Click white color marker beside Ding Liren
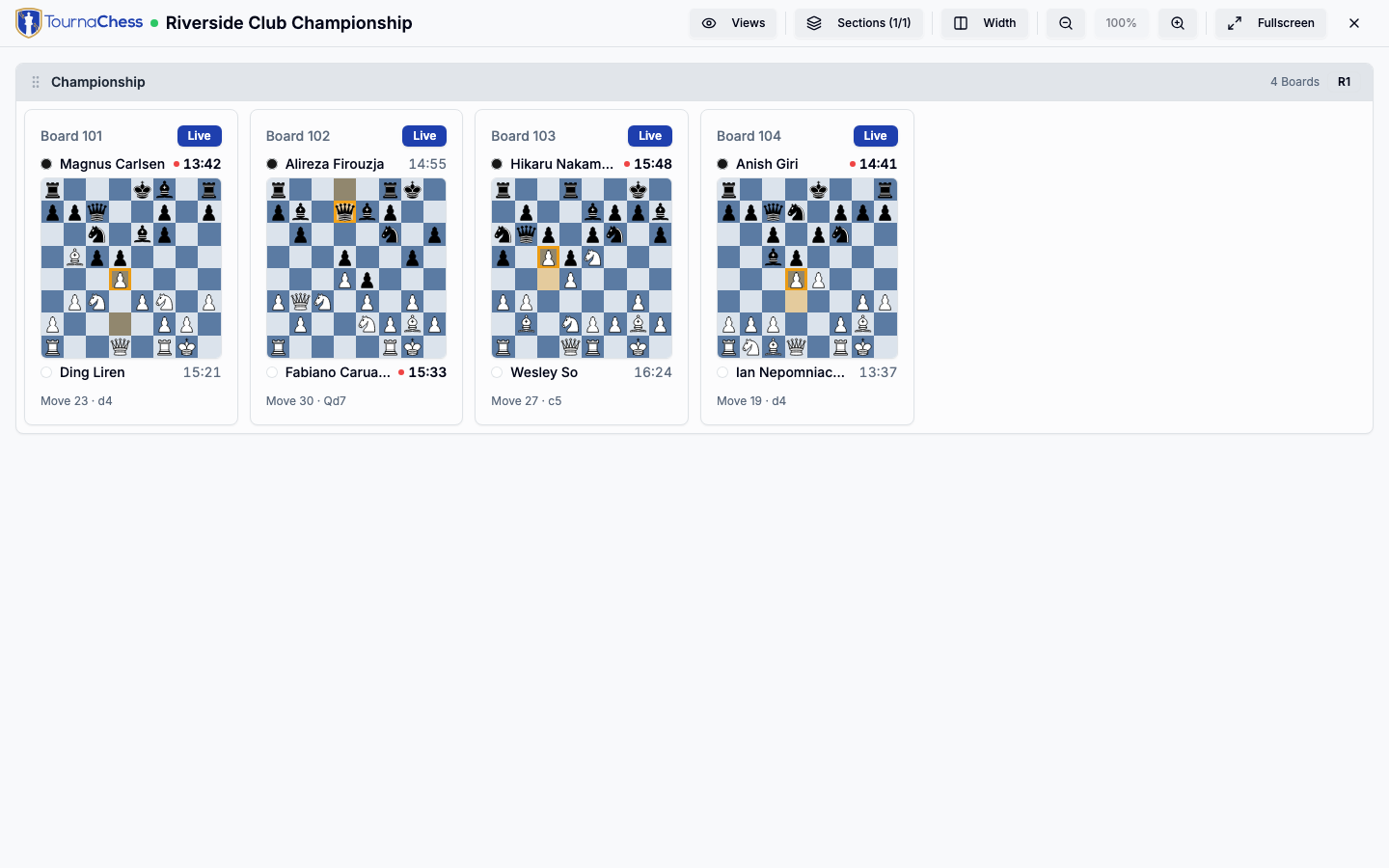 tap(46, 372)
